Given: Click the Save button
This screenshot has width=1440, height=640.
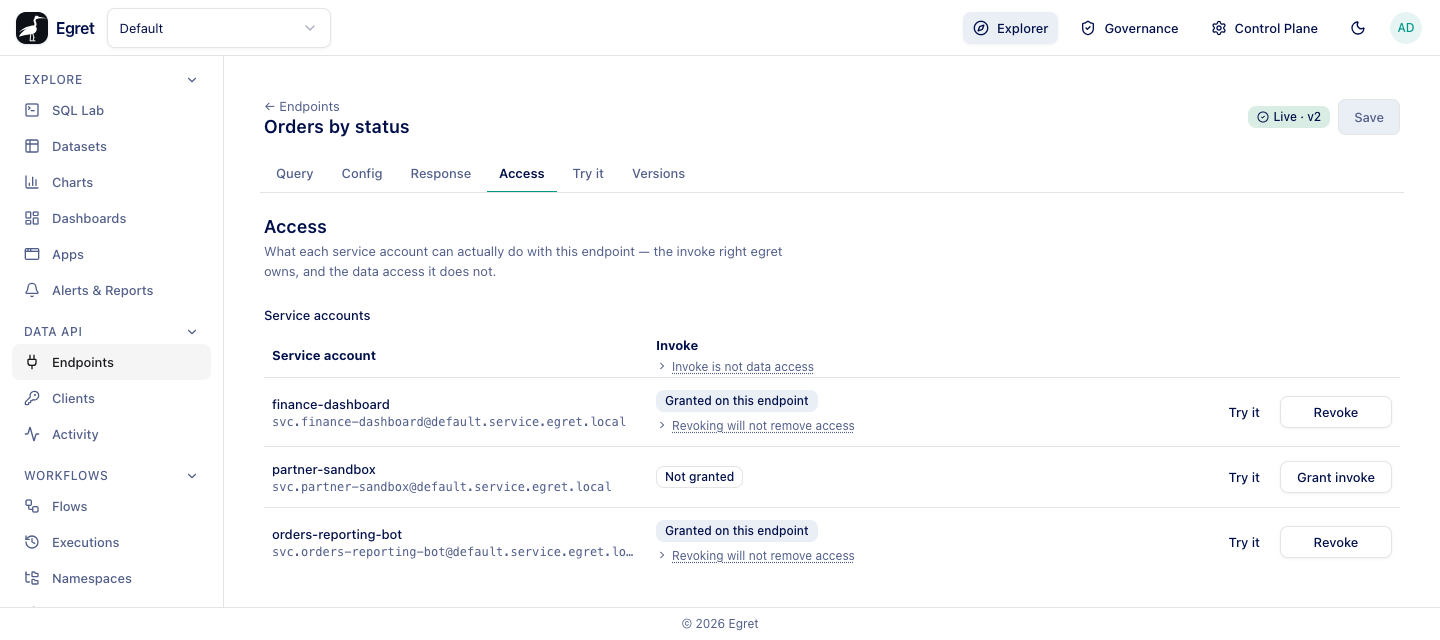Looking at the screenshot, I should (1368, 117).
